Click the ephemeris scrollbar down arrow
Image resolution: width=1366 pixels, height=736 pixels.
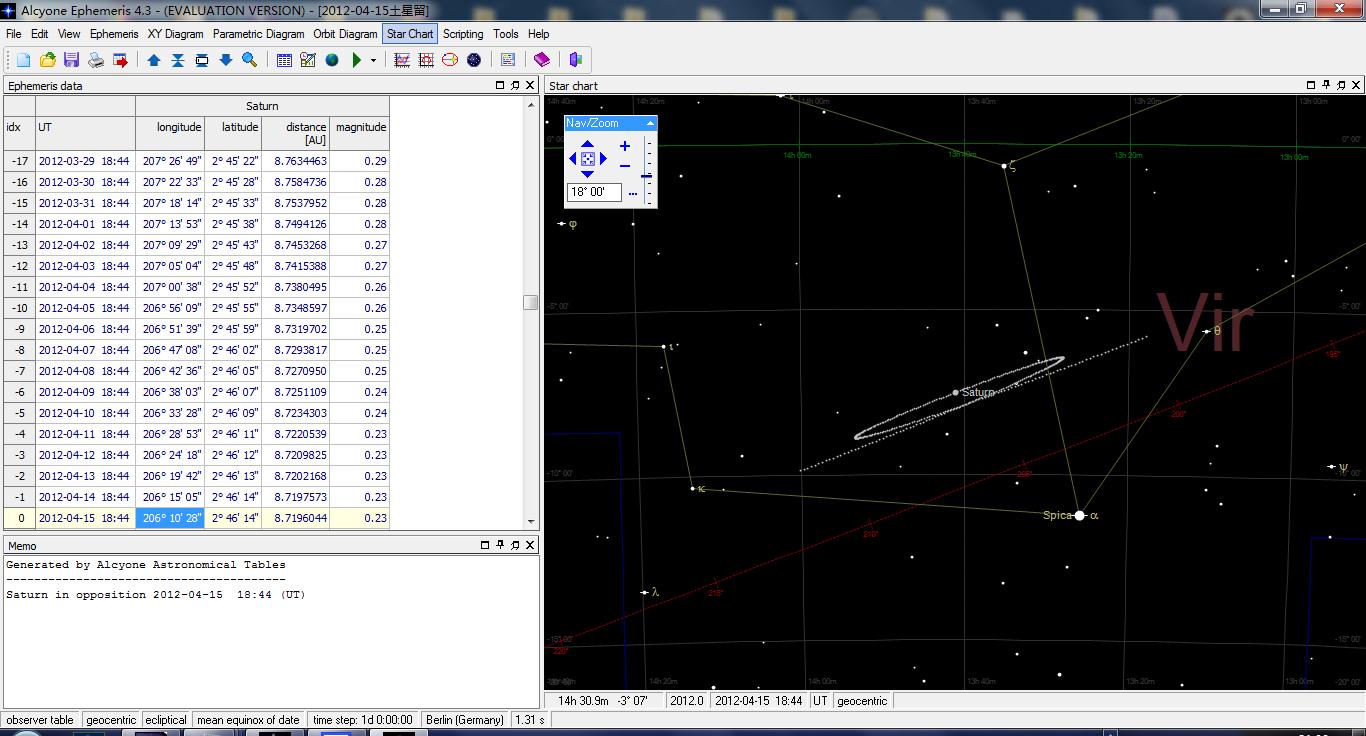pyautogui.click(x=531, y=521)
